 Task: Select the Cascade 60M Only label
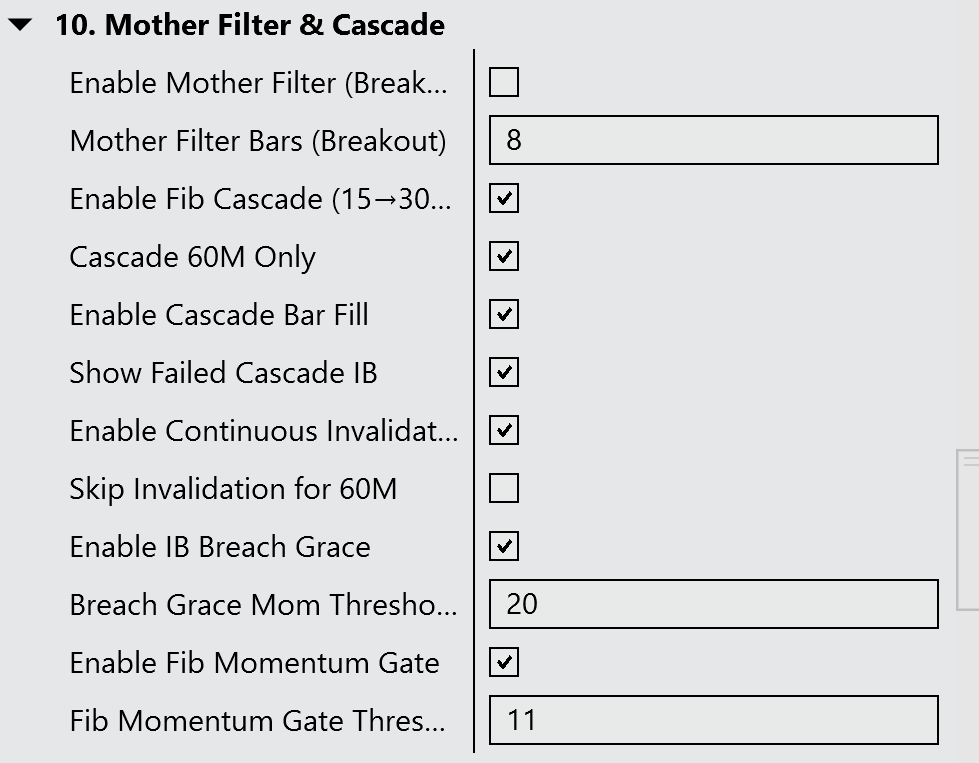click(192, 257)
